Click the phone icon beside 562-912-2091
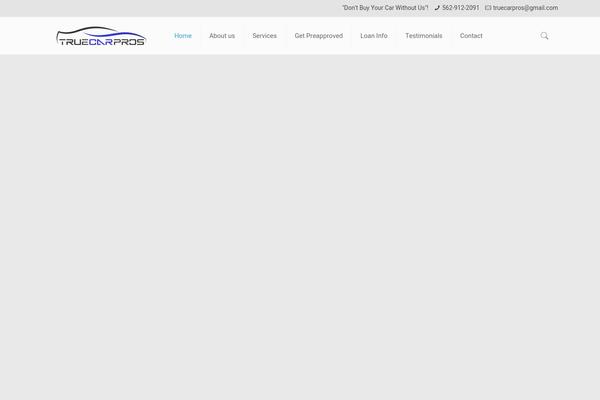 (437, 8)
